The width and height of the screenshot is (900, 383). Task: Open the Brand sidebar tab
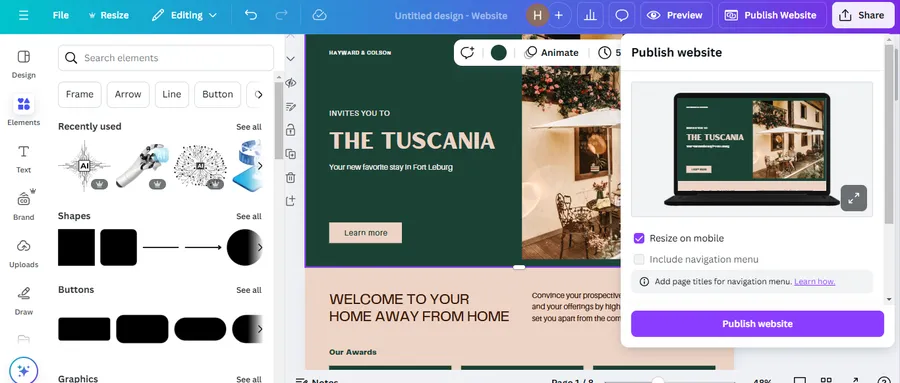[24, 206]
